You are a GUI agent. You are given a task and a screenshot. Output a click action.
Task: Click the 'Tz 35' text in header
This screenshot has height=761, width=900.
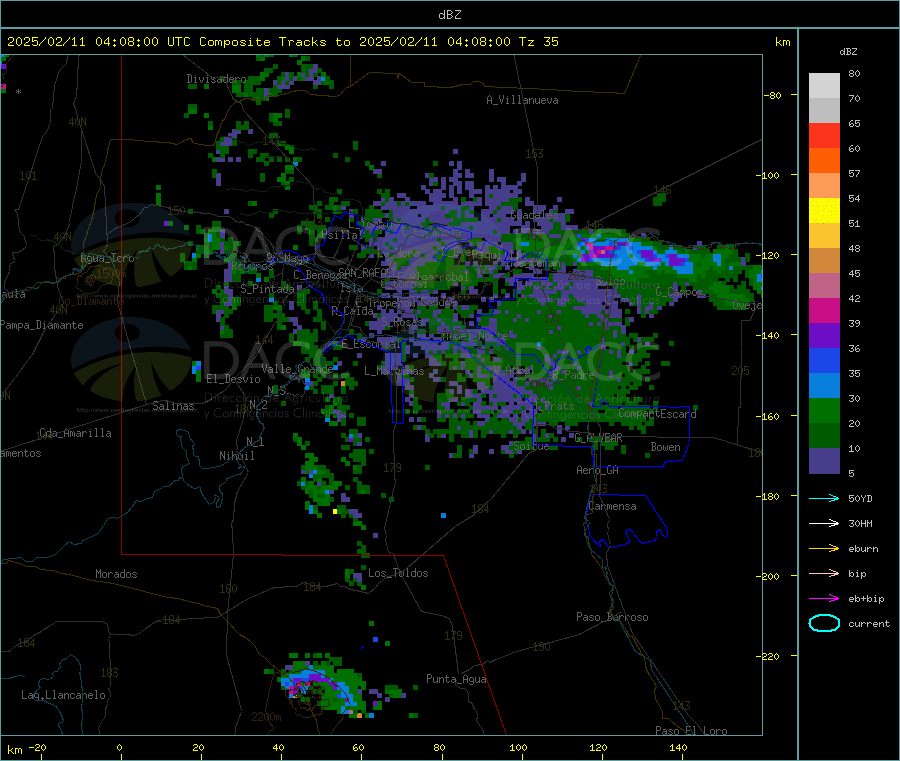coord(538,42)
